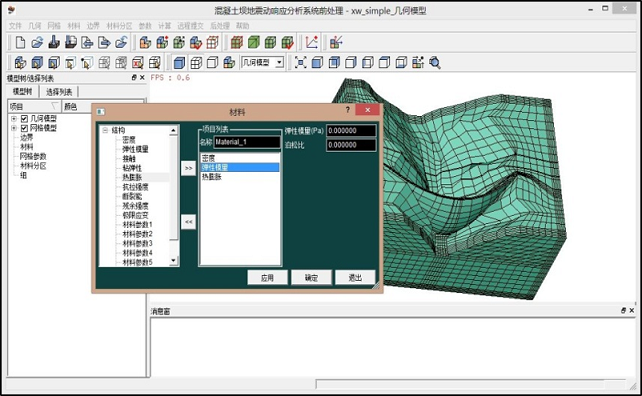The width and height of the screenshot is (642, 396).
Task: Float the 模型树/选择列表 panel
Action: pyautogui.click(x=134, y=77)
